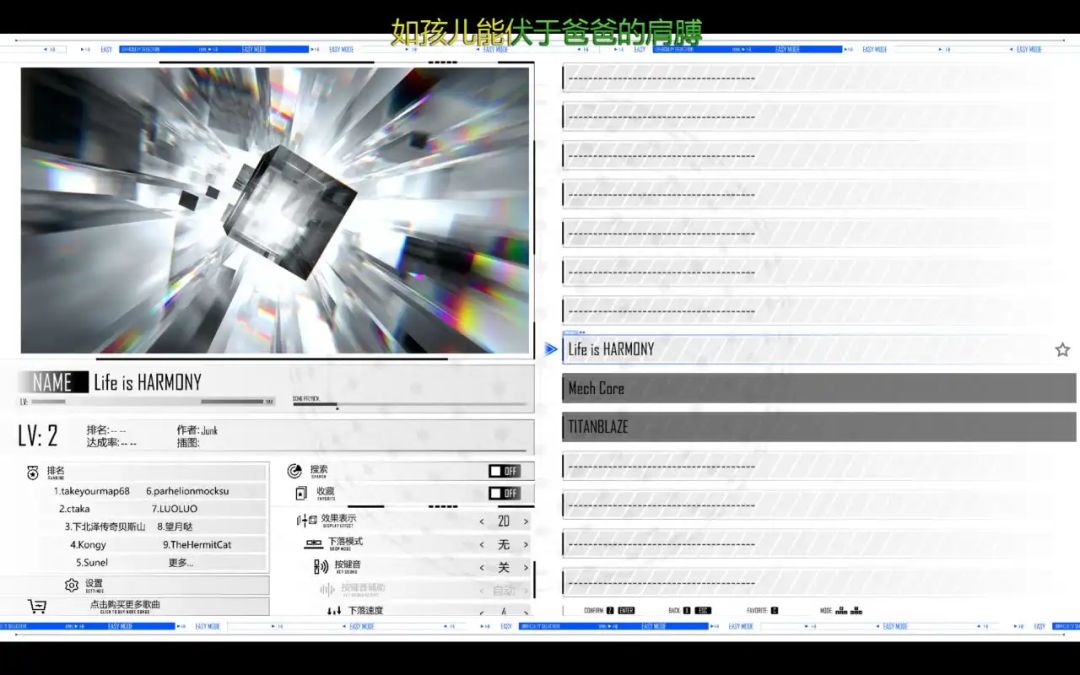Click the 排名 ranking header label

coord(56,471)
